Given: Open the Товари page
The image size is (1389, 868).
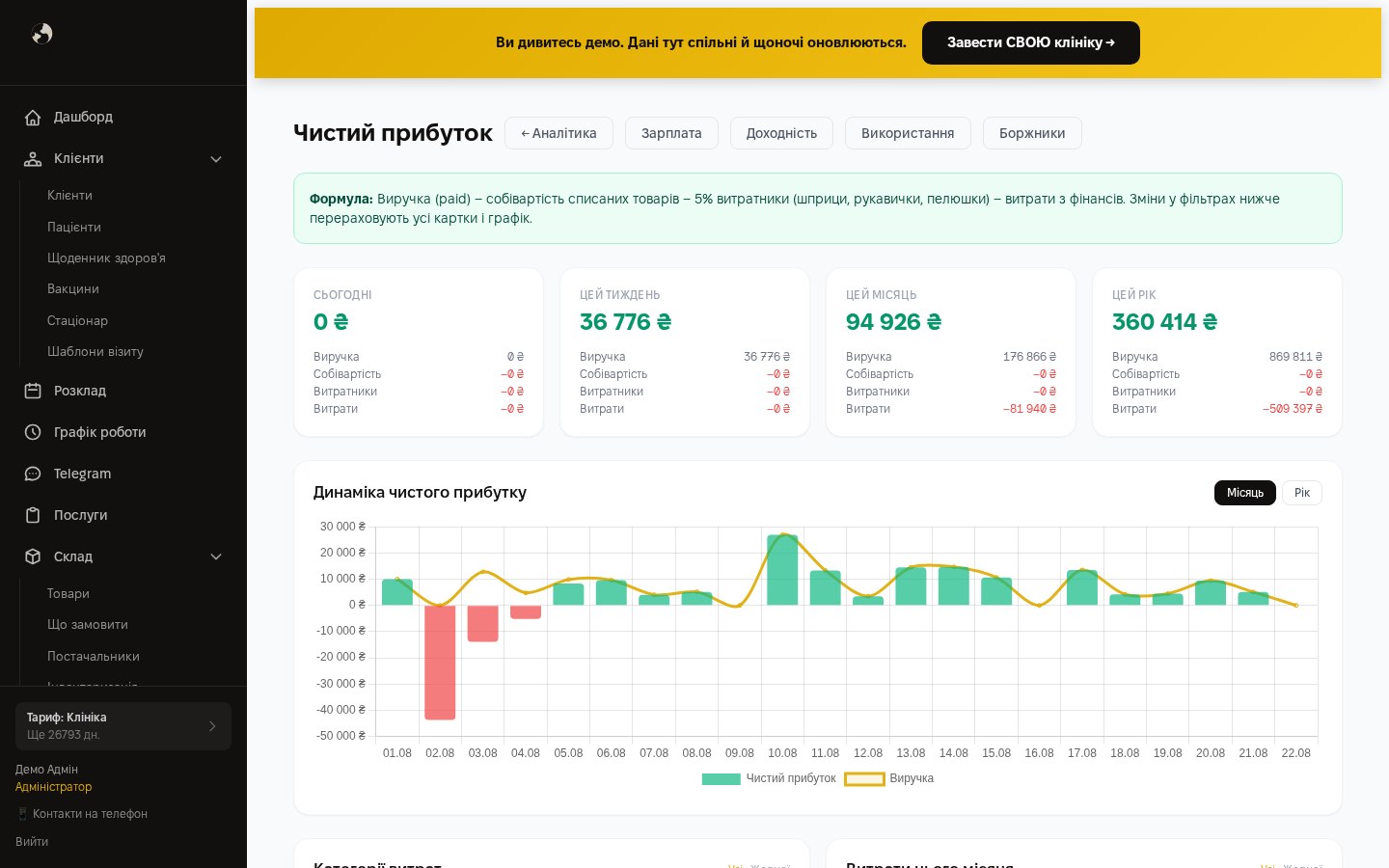Looking at the screenshot, I should coord(68,593).
